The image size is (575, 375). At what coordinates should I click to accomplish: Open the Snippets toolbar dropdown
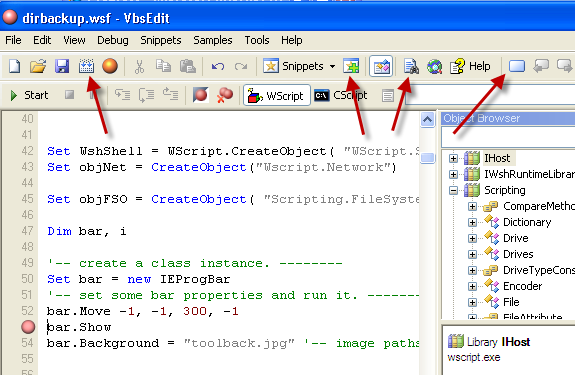click(332, 66)
